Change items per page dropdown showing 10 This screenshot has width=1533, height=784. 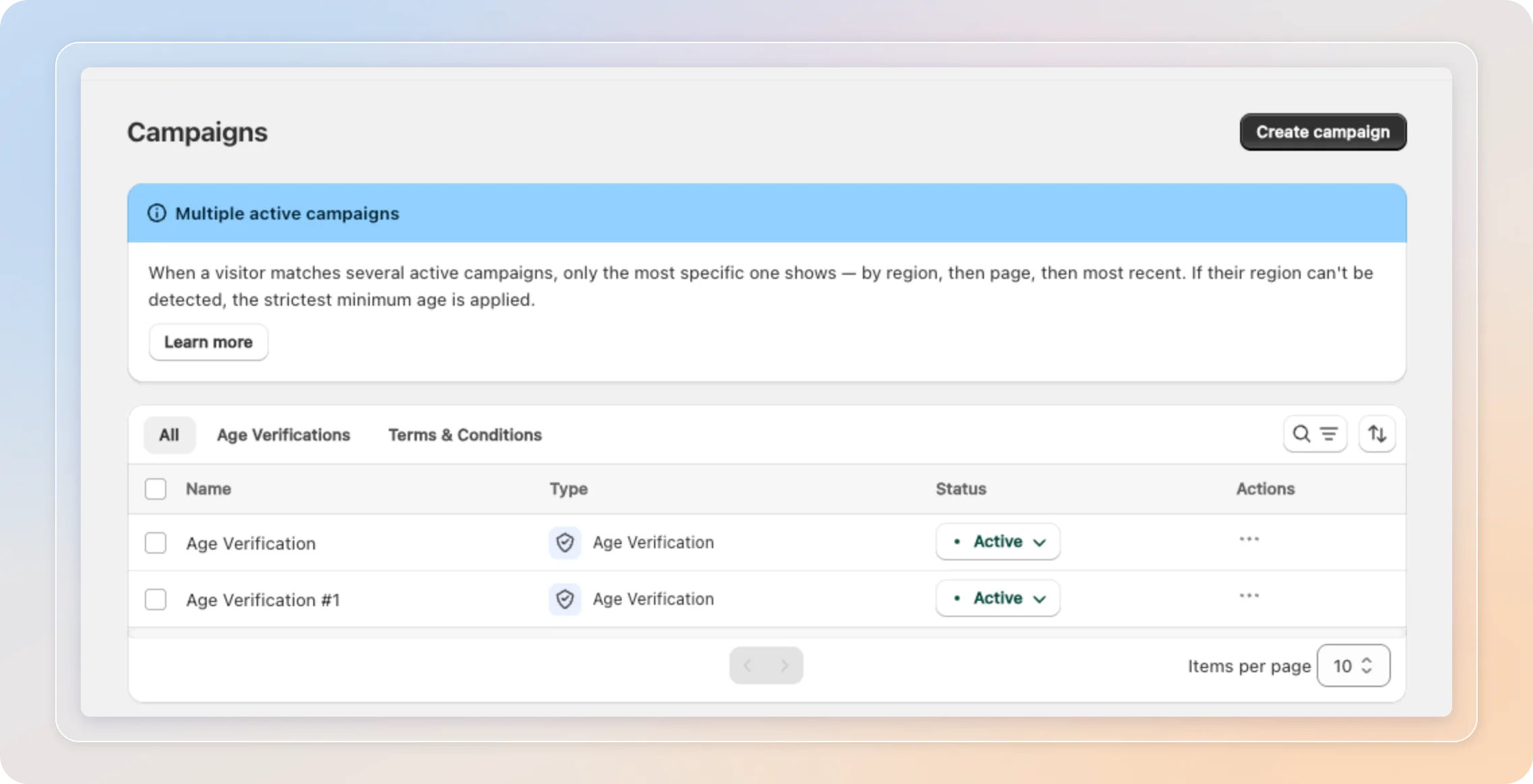coord(1353,665)
